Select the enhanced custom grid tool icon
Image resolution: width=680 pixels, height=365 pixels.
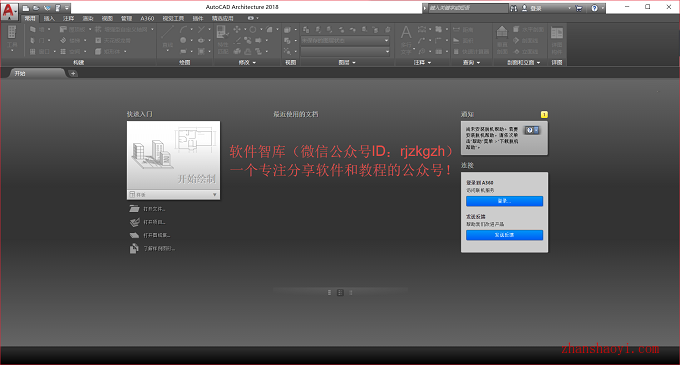(x=98, y=29)
